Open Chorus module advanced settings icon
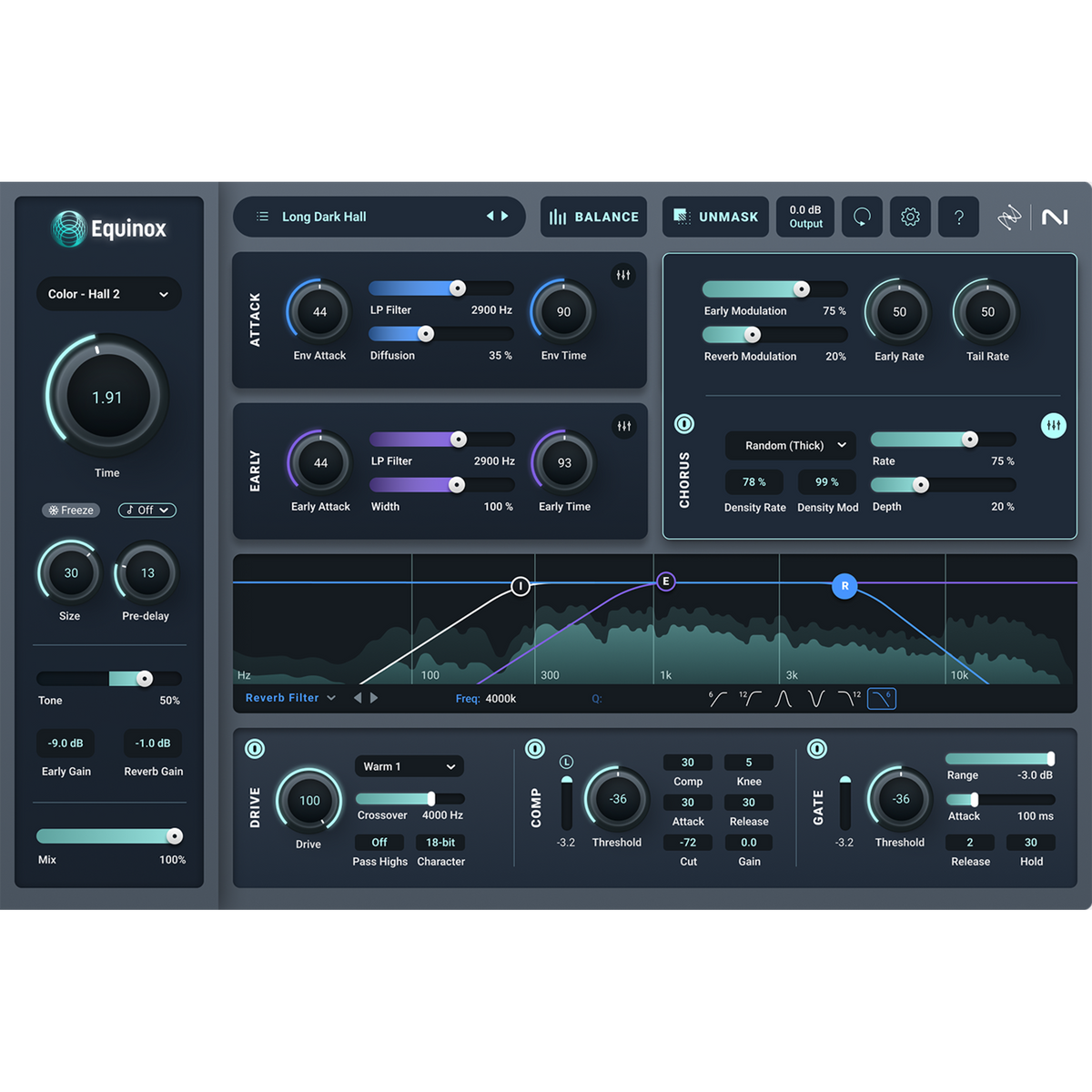The height and width of the screenshot is (1092, 1092). point(1054,425)
